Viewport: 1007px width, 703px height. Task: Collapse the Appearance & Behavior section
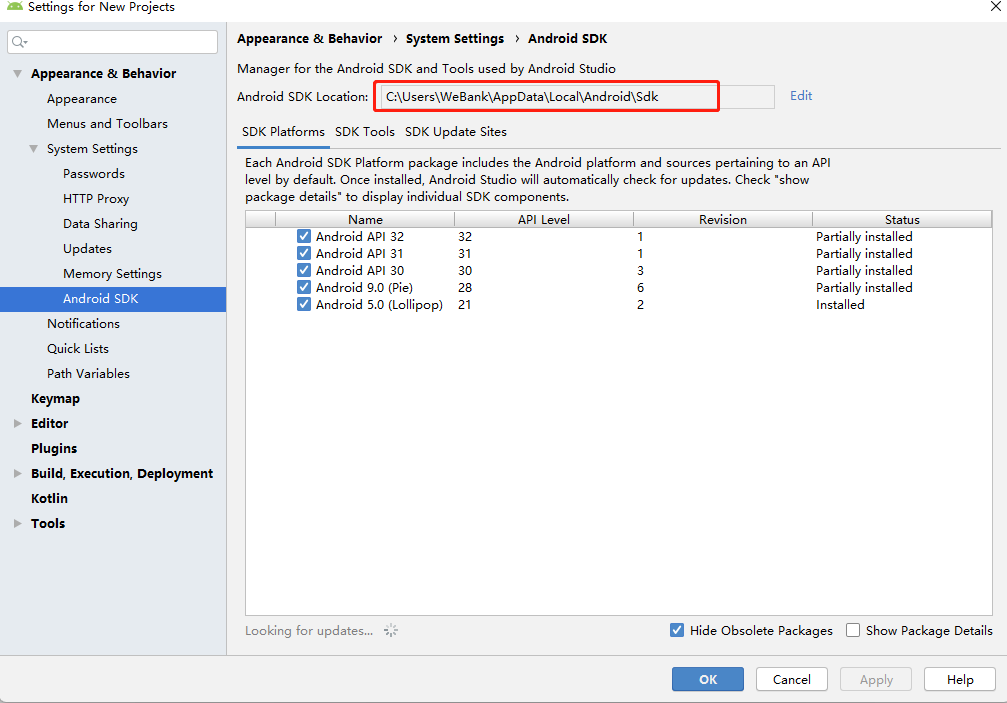tap(17, 74)
